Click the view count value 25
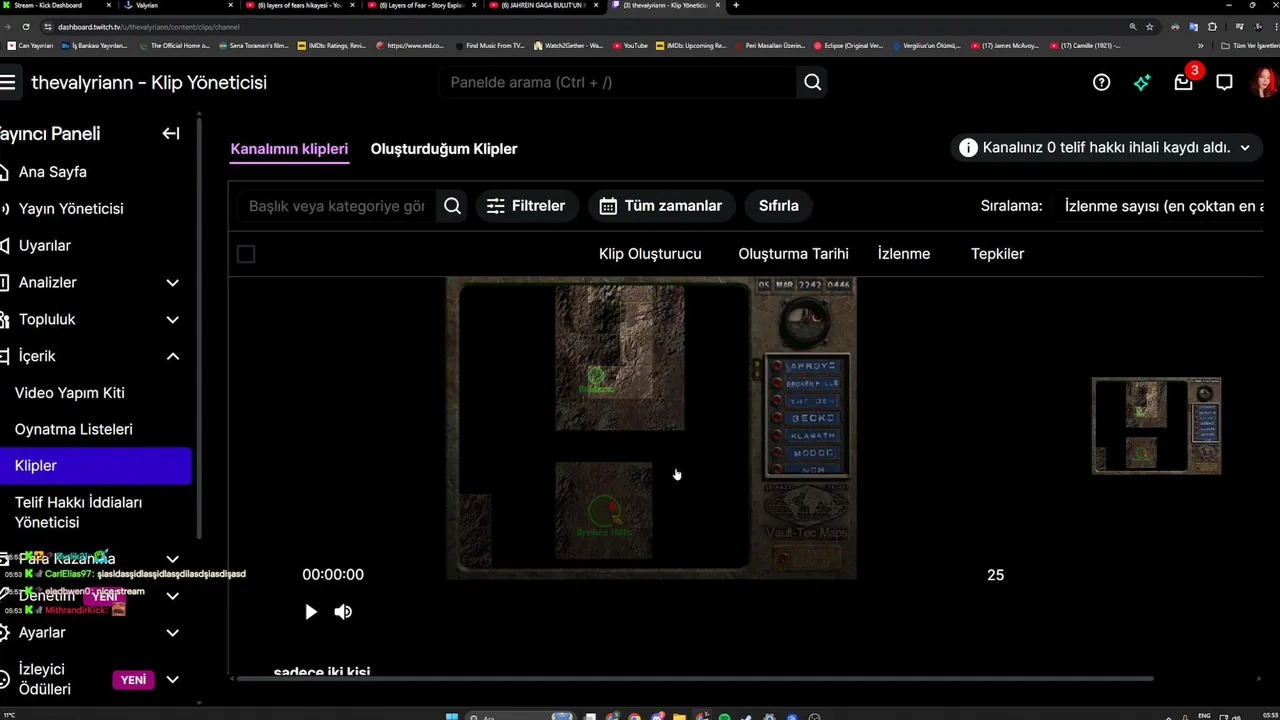This screenshot has width=1280, height=720. click(x=995, y=575)
